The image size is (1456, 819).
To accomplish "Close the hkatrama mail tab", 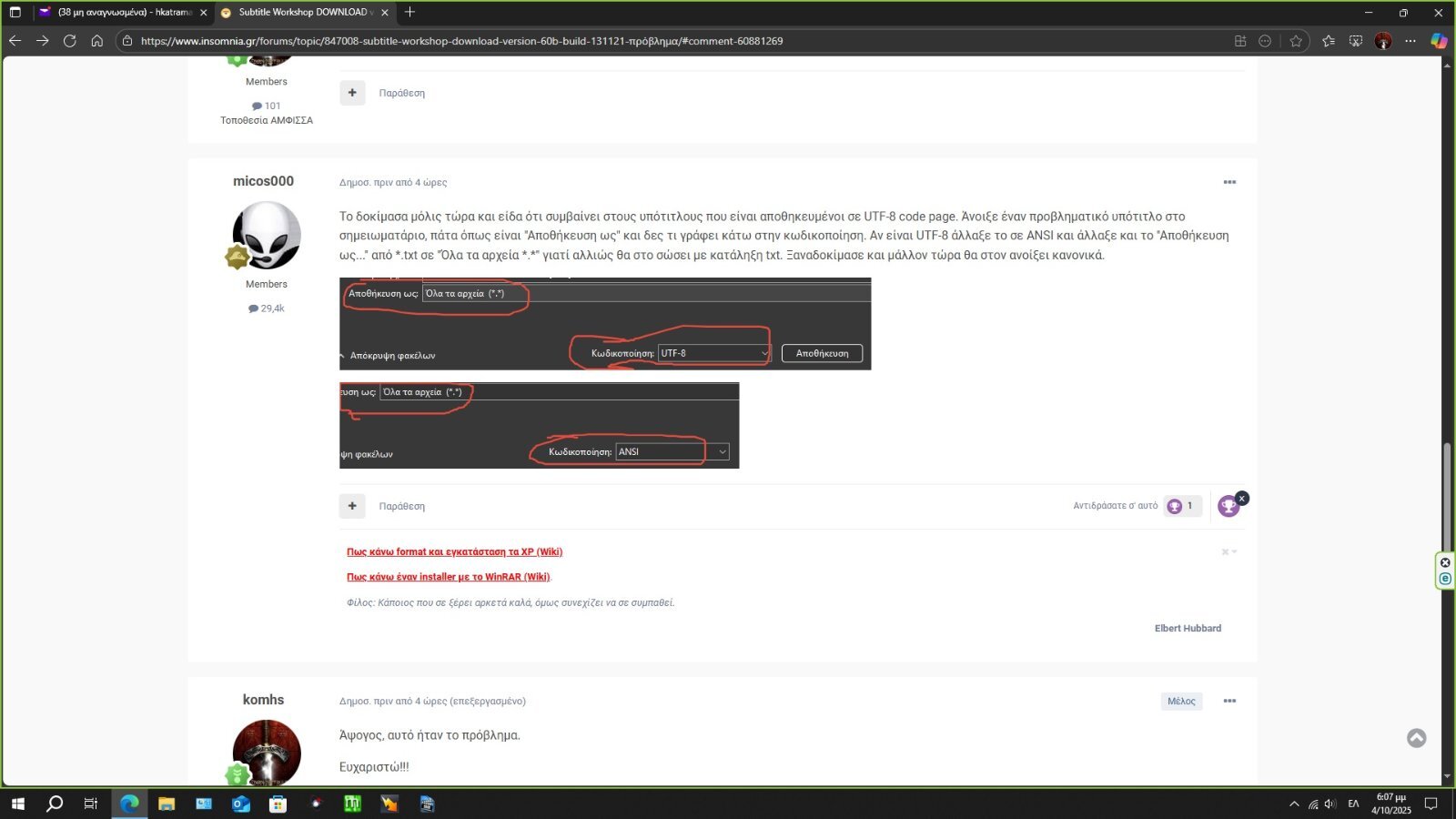I will (203, 12).
